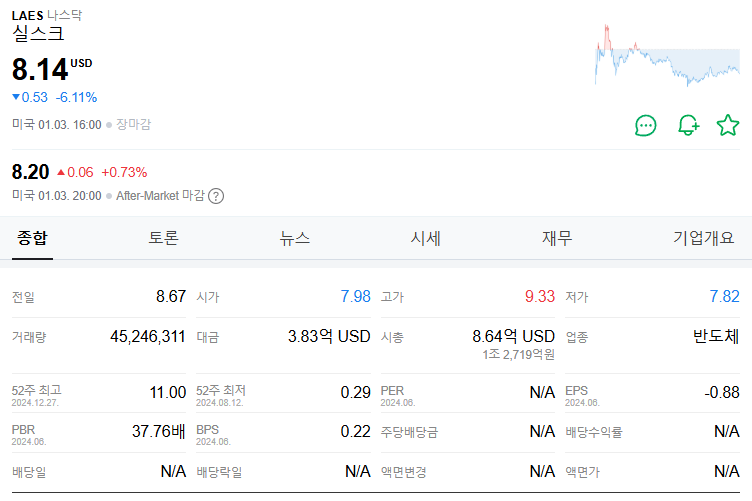The height and width of the screenshot is (501, 752).
Task: Select the 종합 tab
Action: (32, 238)
